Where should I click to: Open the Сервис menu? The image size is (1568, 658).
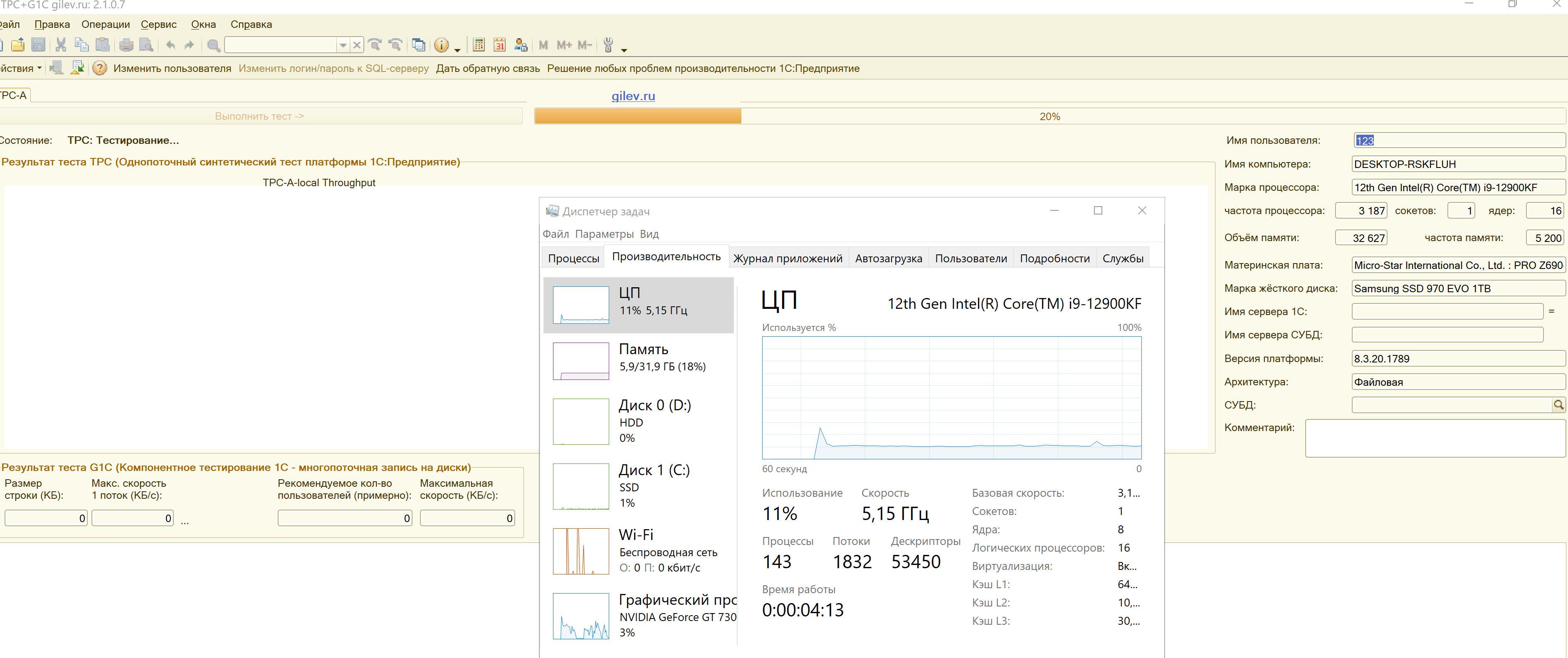pos(158,25)
